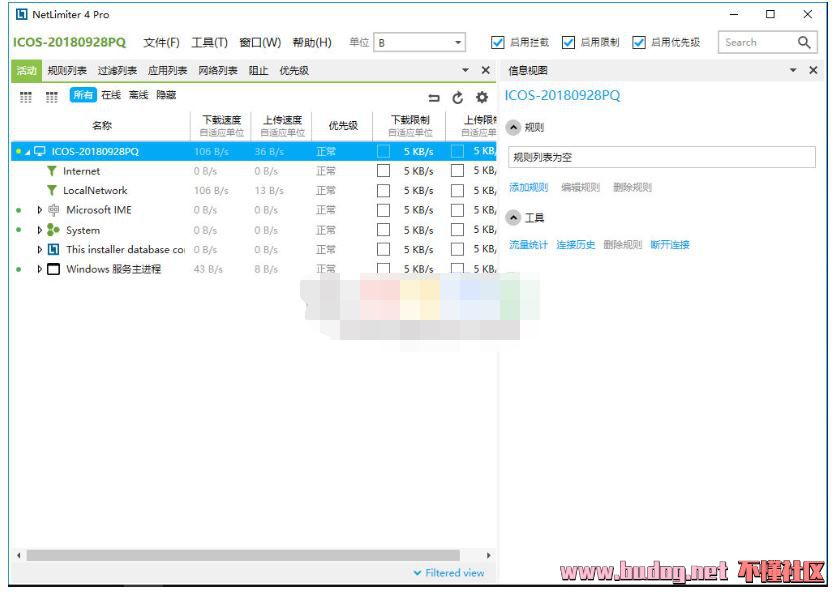Open 流量统计 link
Screen dimensions: 834x592
pyautogui.click(x=528, y=245)
